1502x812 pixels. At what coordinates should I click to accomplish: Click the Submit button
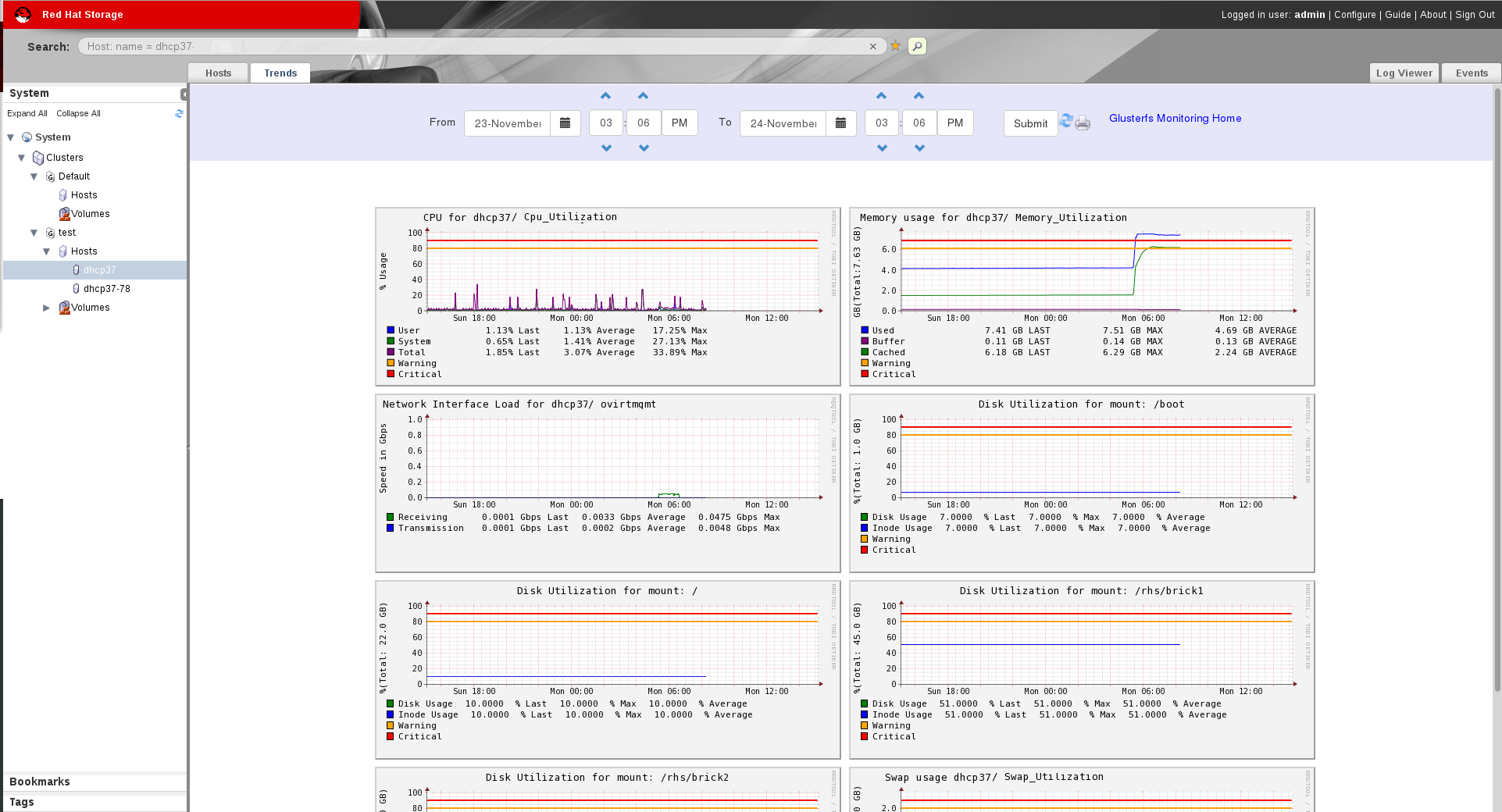[x=1031, y=123]
